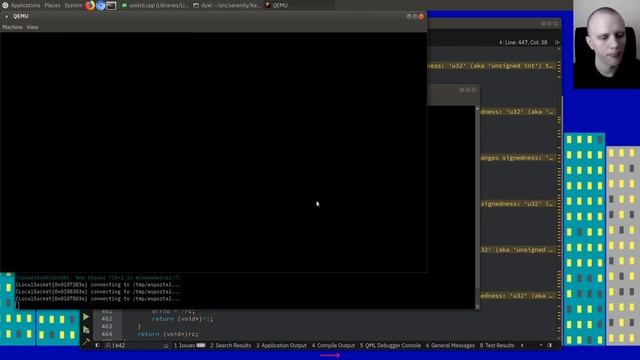Image resolution: width=640 pixels, height=360 pixels.
Task: Open the Applications menu
Action: 25,5
